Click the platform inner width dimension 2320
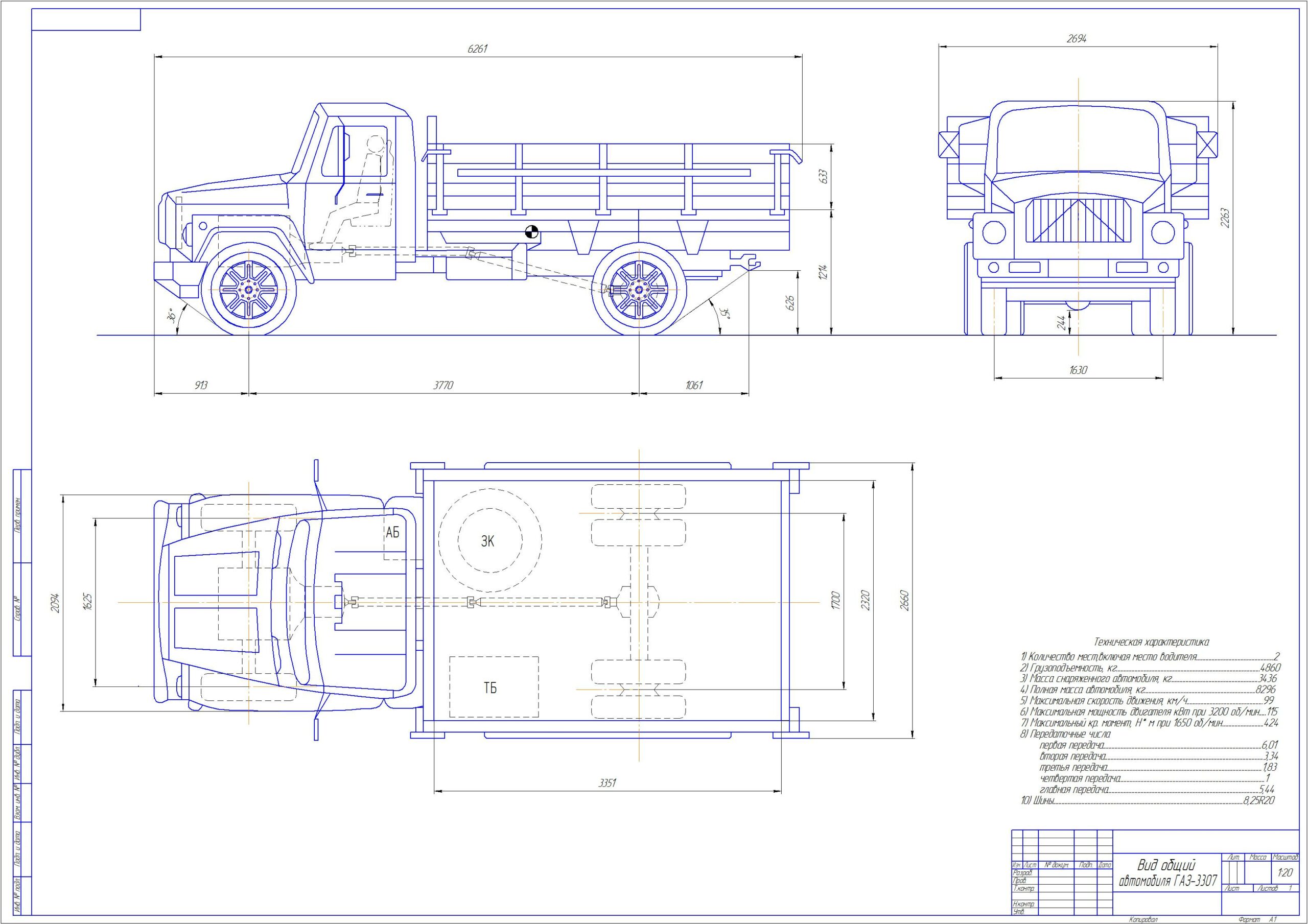 click(867, 602)
